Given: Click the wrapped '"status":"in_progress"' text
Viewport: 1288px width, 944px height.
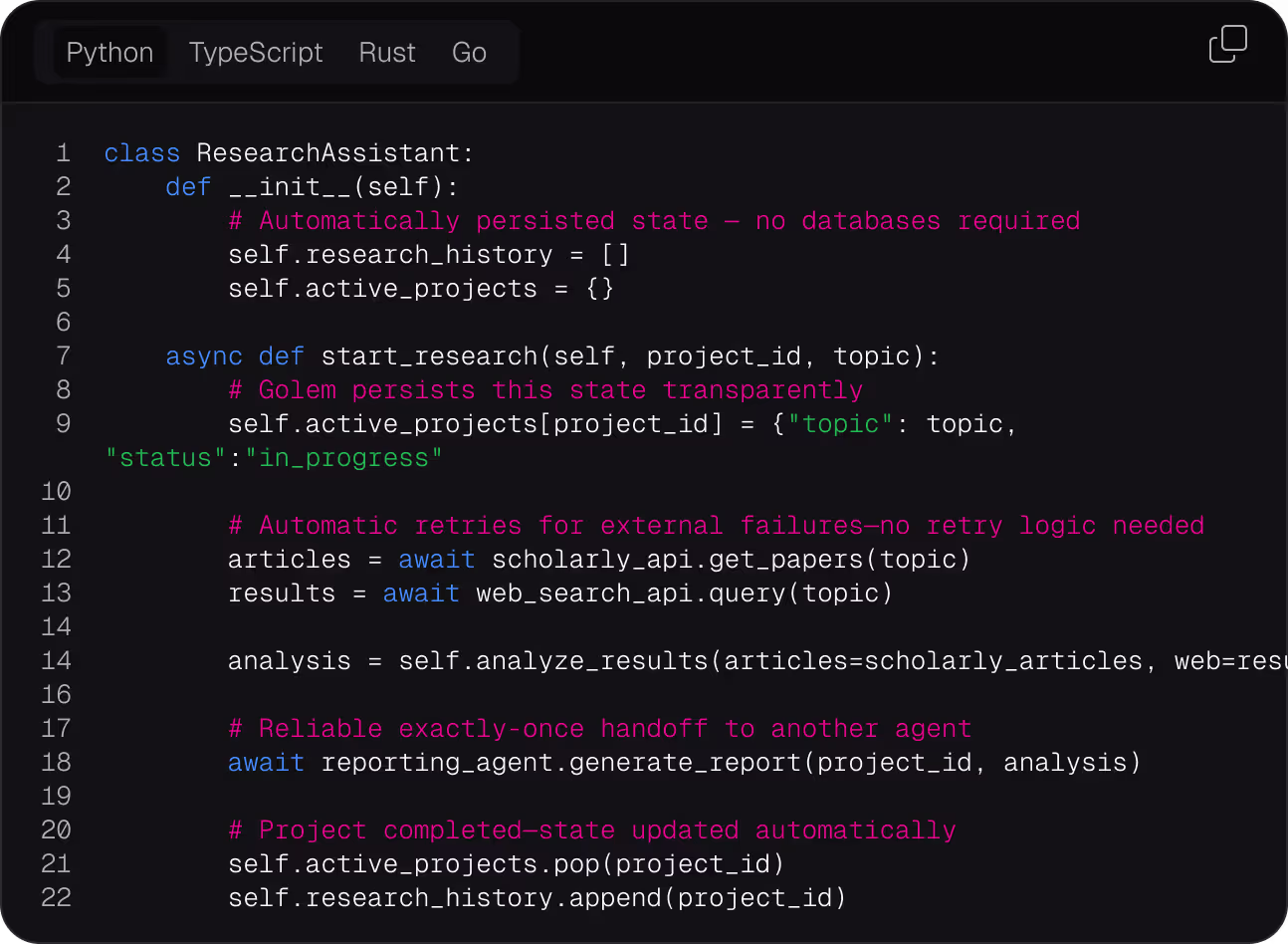Looking at the screenshot, I should click(274, 458).
